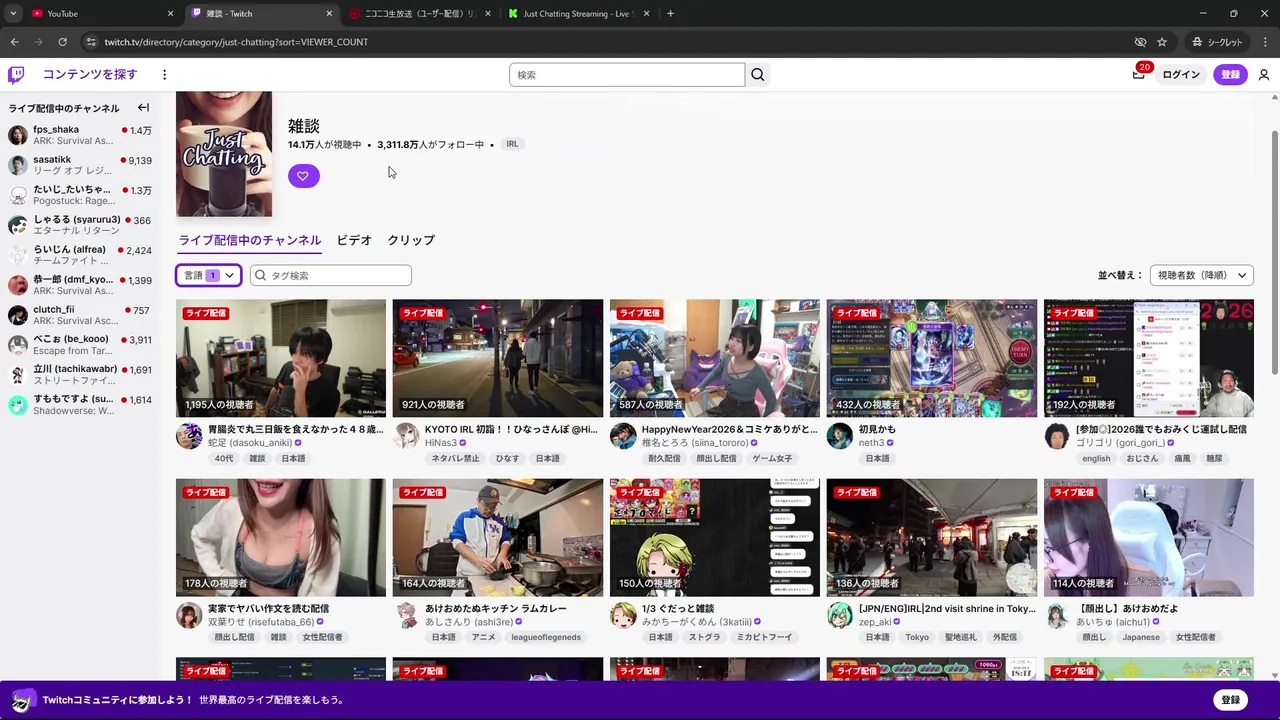Switch to the ニコニコ生放送 browser tab
The height and width of the screenshot is (720, 1280).
tap(419, 13)
